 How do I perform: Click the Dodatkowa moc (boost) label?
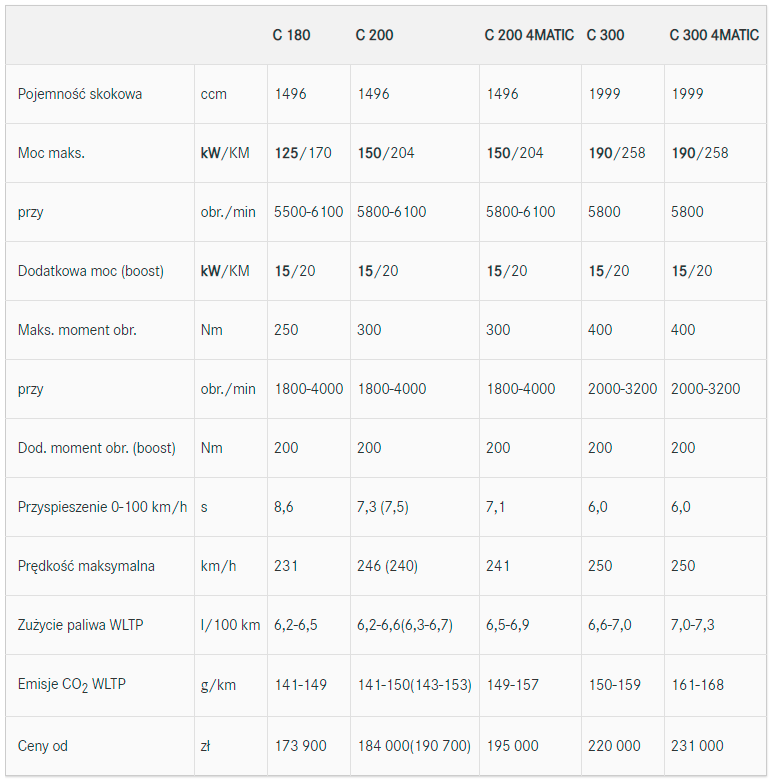[x=91, y=271]
